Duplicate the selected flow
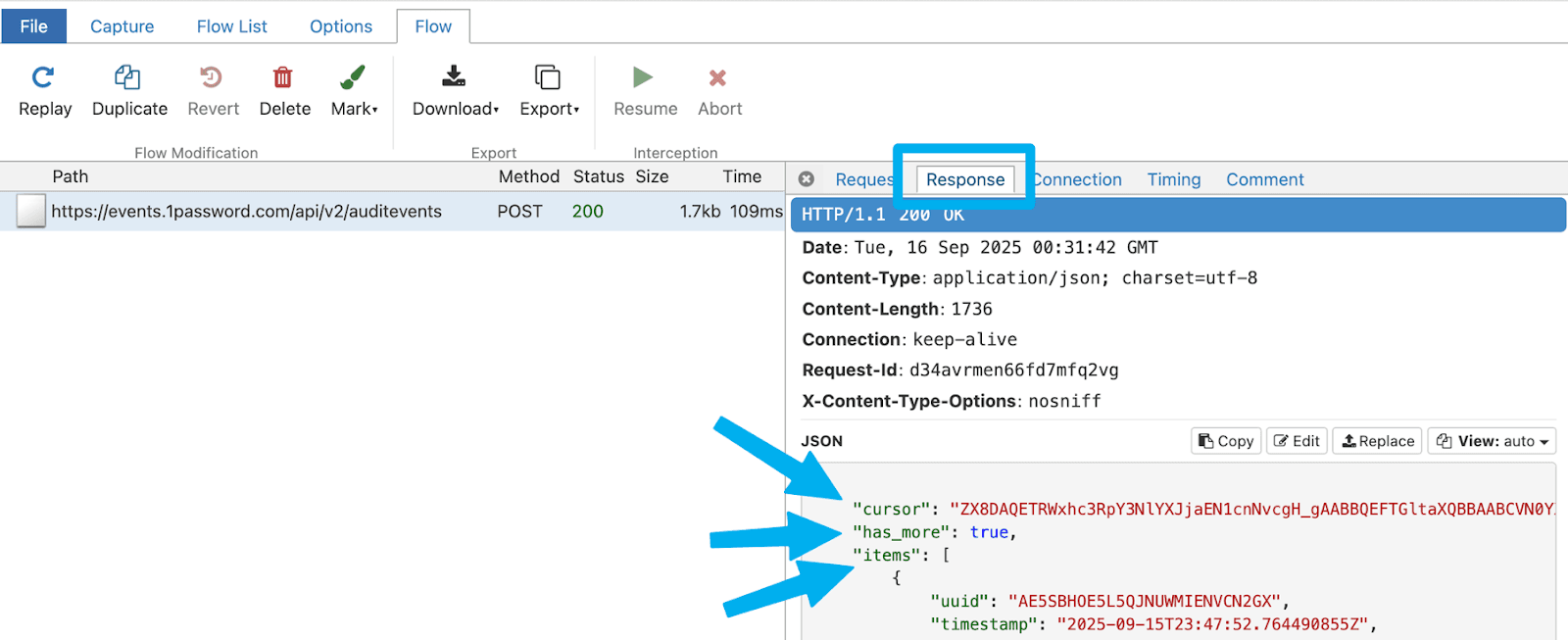 128,77
